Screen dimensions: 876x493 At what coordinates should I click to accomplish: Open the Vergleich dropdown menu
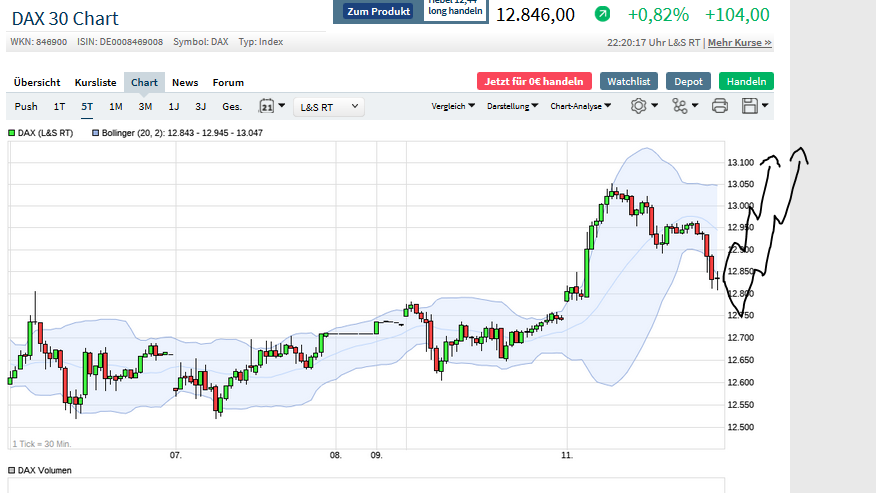pos(454,106)
